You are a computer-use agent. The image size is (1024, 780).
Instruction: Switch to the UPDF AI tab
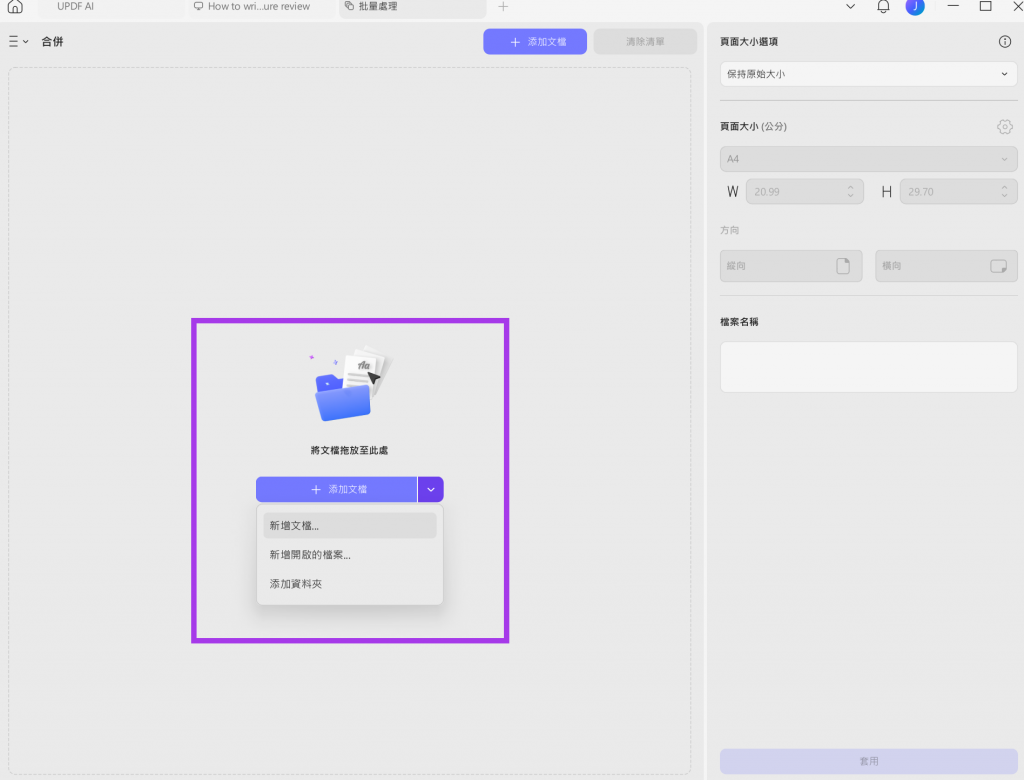coord(75,7)
